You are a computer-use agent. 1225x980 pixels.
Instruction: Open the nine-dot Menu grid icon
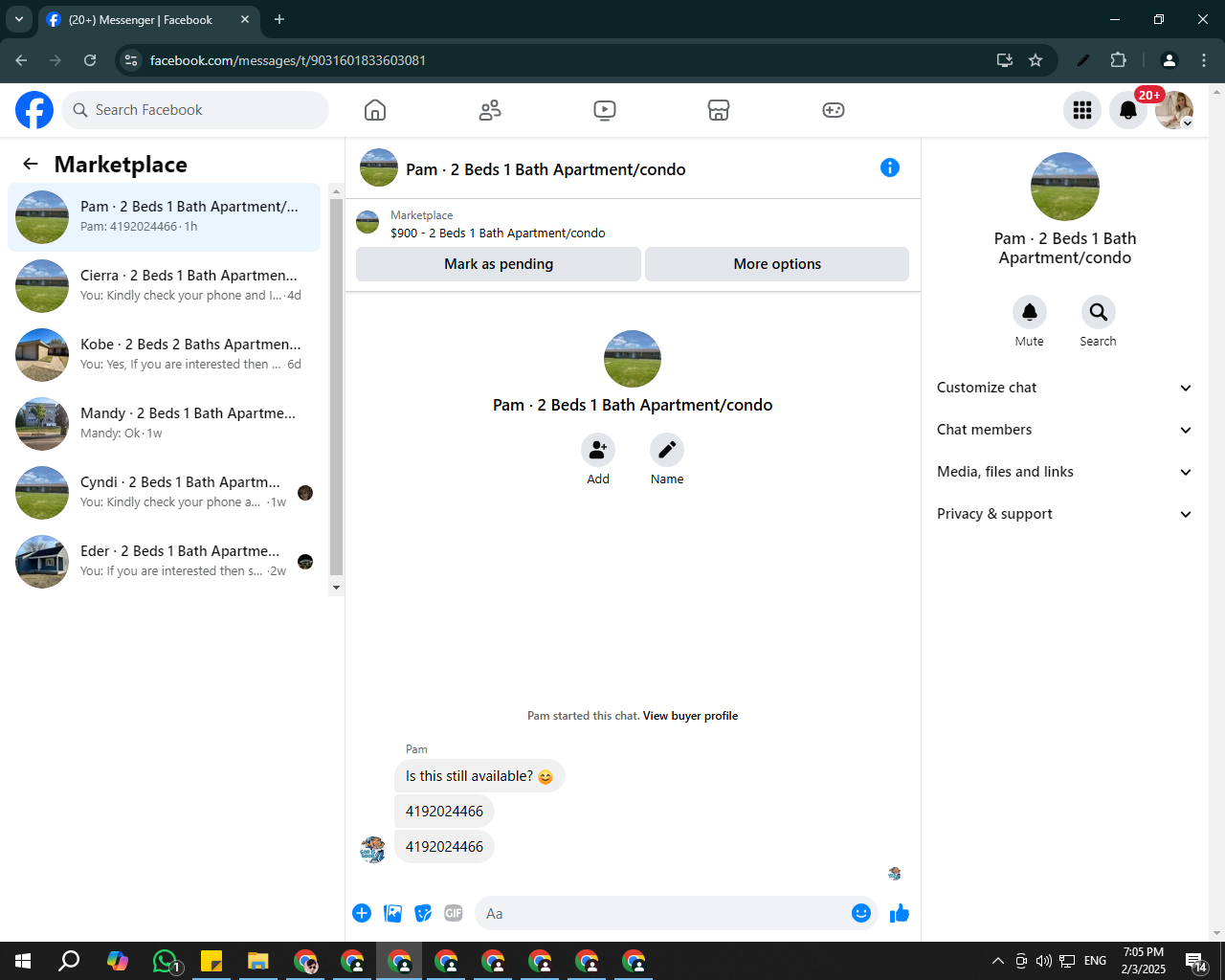click(x=1082, y=110)
